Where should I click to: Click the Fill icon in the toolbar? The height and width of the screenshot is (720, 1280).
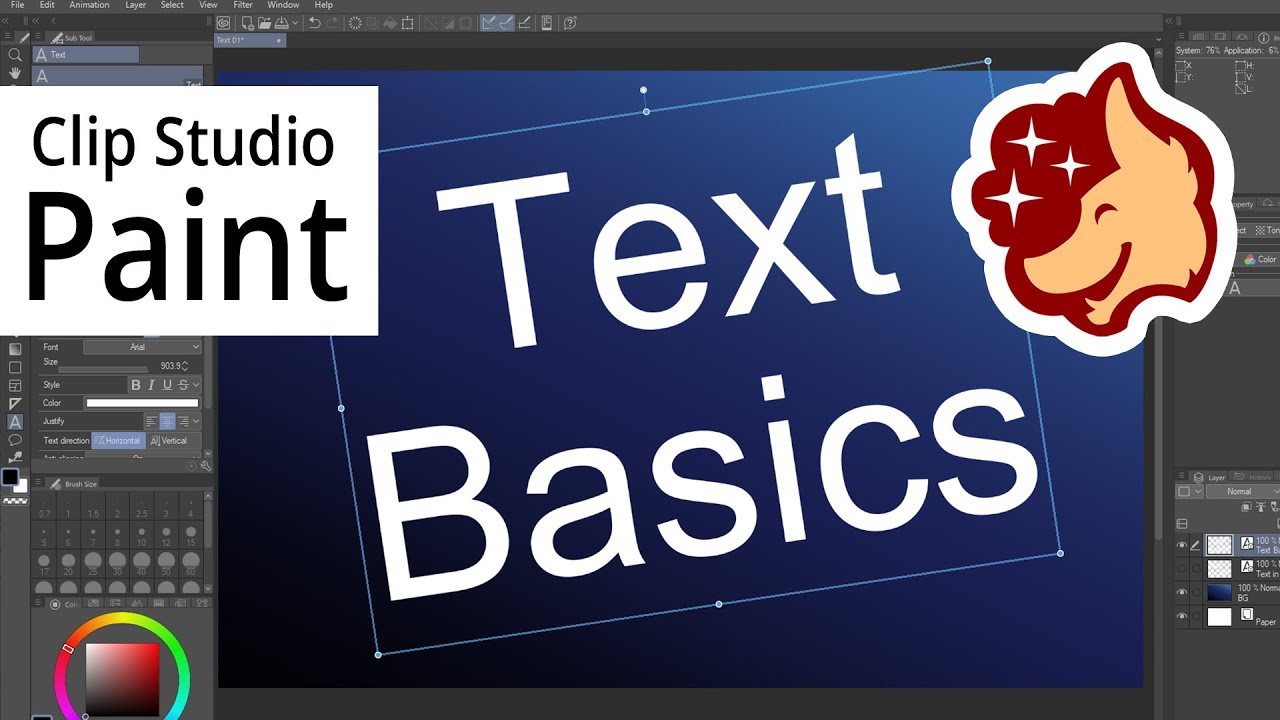click(x=391, y=22)
